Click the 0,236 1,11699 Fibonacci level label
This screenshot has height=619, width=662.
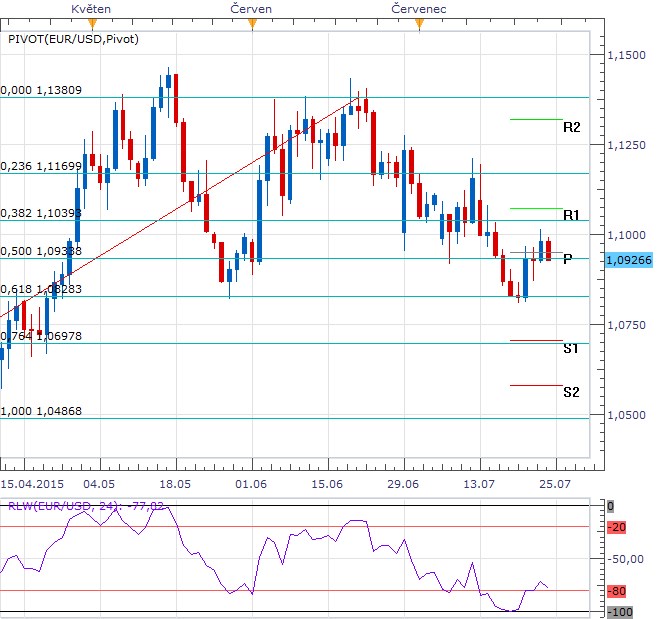coord(41,165)
